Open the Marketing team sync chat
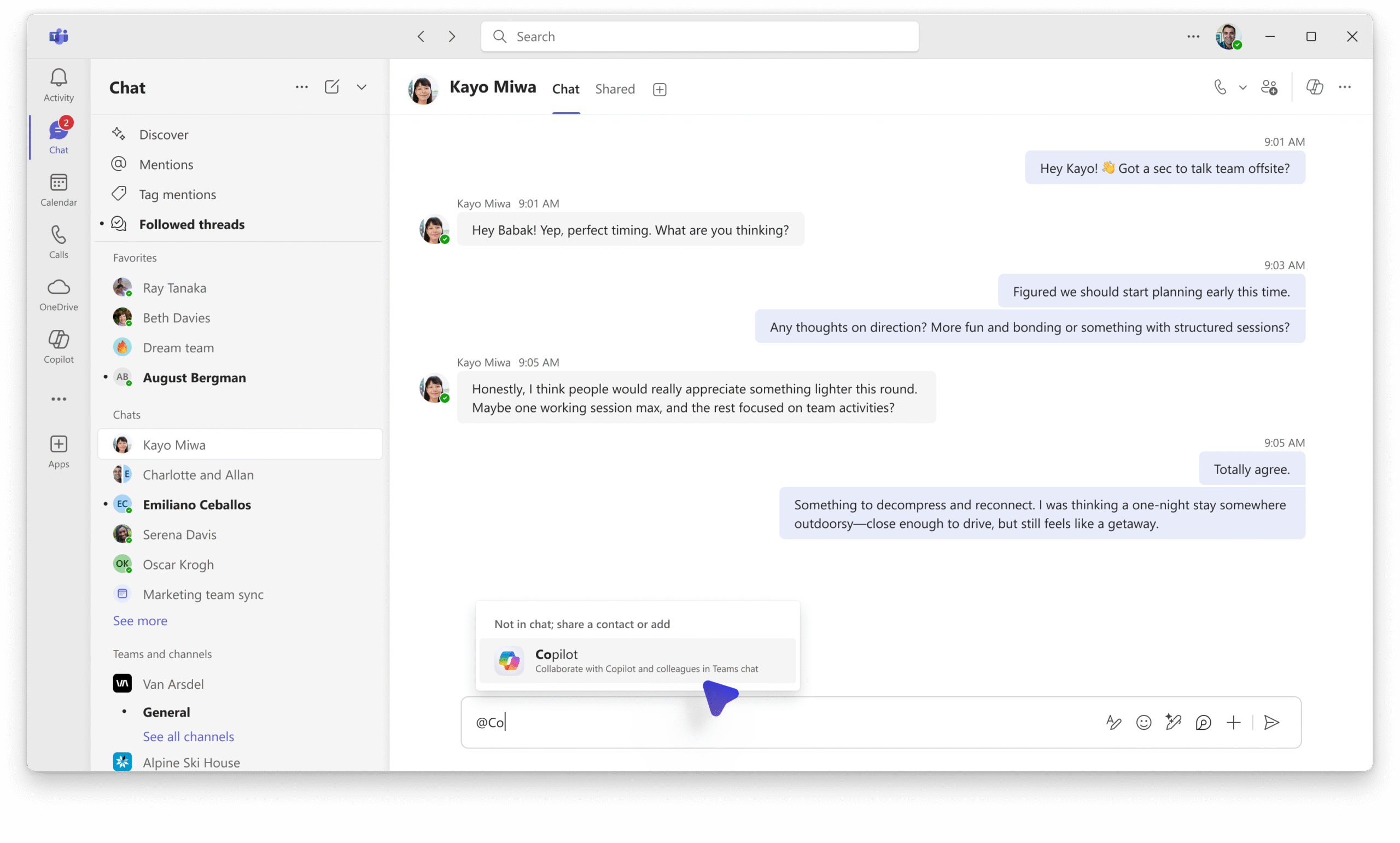This screenshot has height=843, width=1400. [203, 594]
